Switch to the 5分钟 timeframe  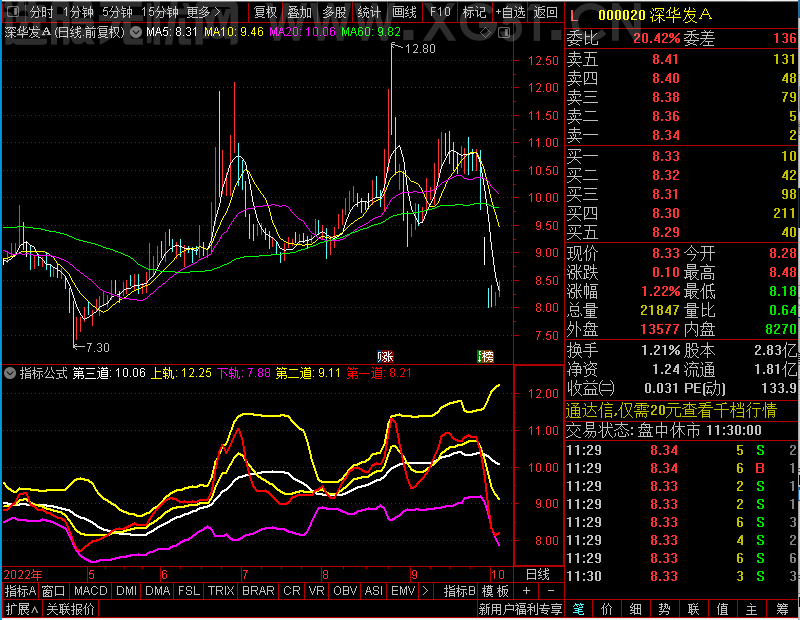[117, 12]
